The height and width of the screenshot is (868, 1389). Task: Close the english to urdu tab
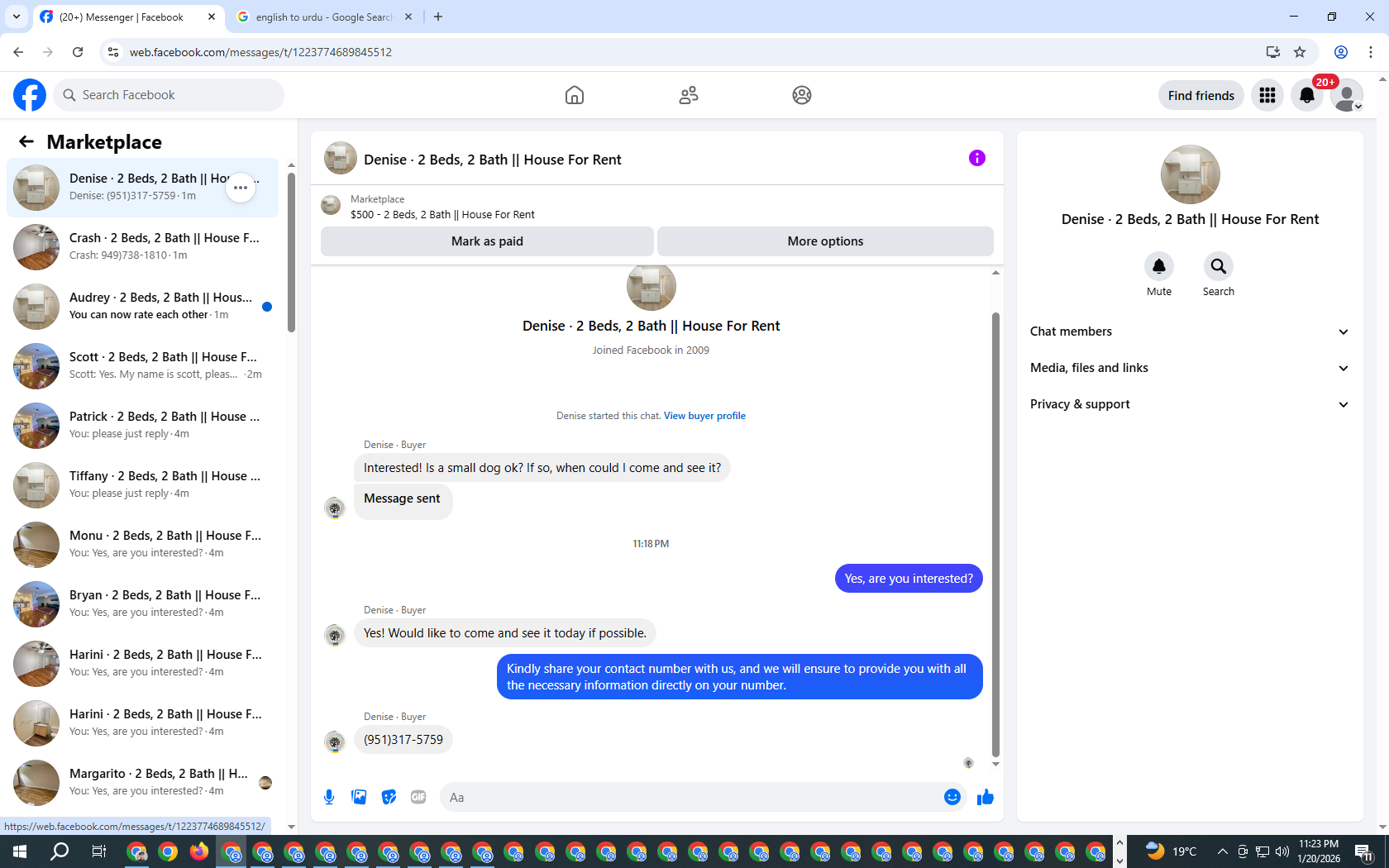pyautogui.click(x=408, y=17)
